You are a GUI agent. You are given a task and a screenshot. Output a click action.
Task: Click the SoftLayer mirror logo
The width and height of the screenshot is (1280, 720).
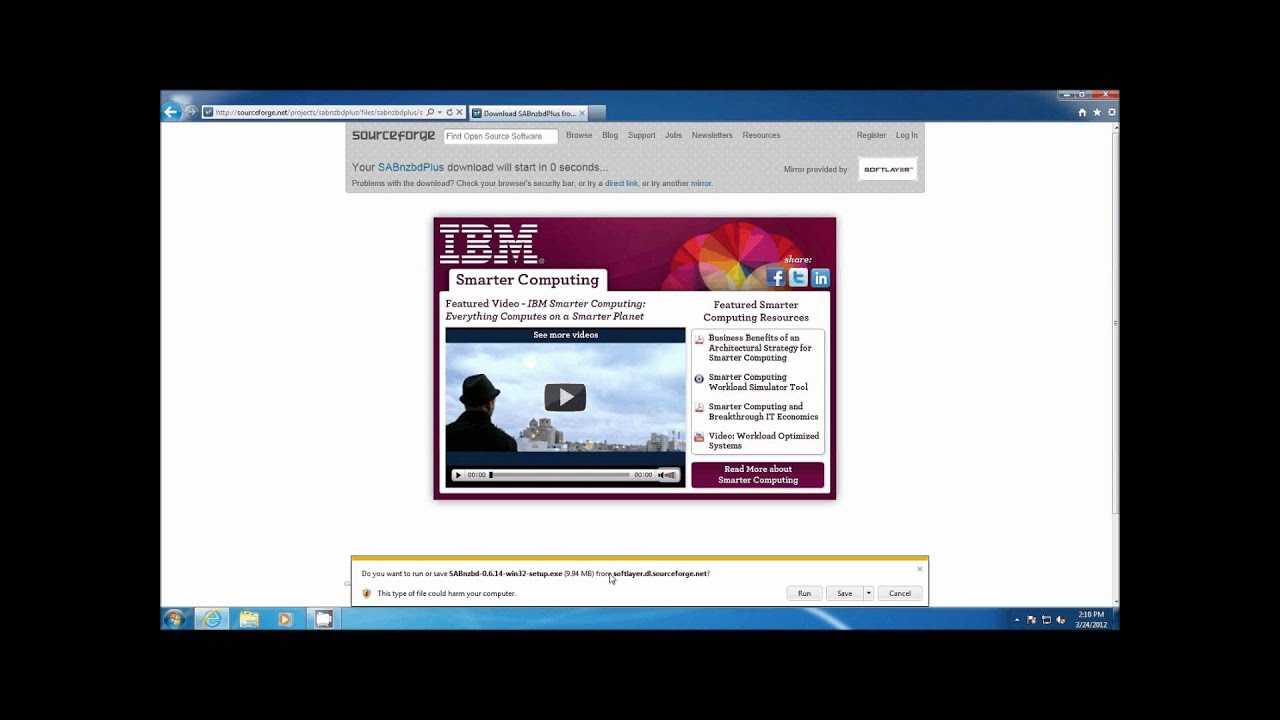click(887, 169)
